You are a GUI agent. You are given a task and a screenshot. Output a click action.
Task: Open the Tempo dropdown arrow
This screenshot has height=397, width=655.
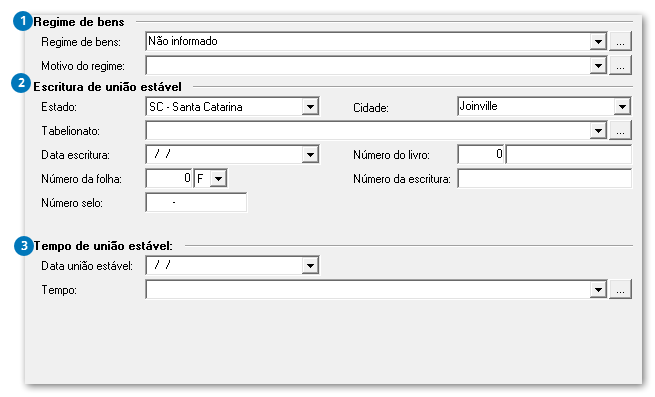click(x=598, y=290)
